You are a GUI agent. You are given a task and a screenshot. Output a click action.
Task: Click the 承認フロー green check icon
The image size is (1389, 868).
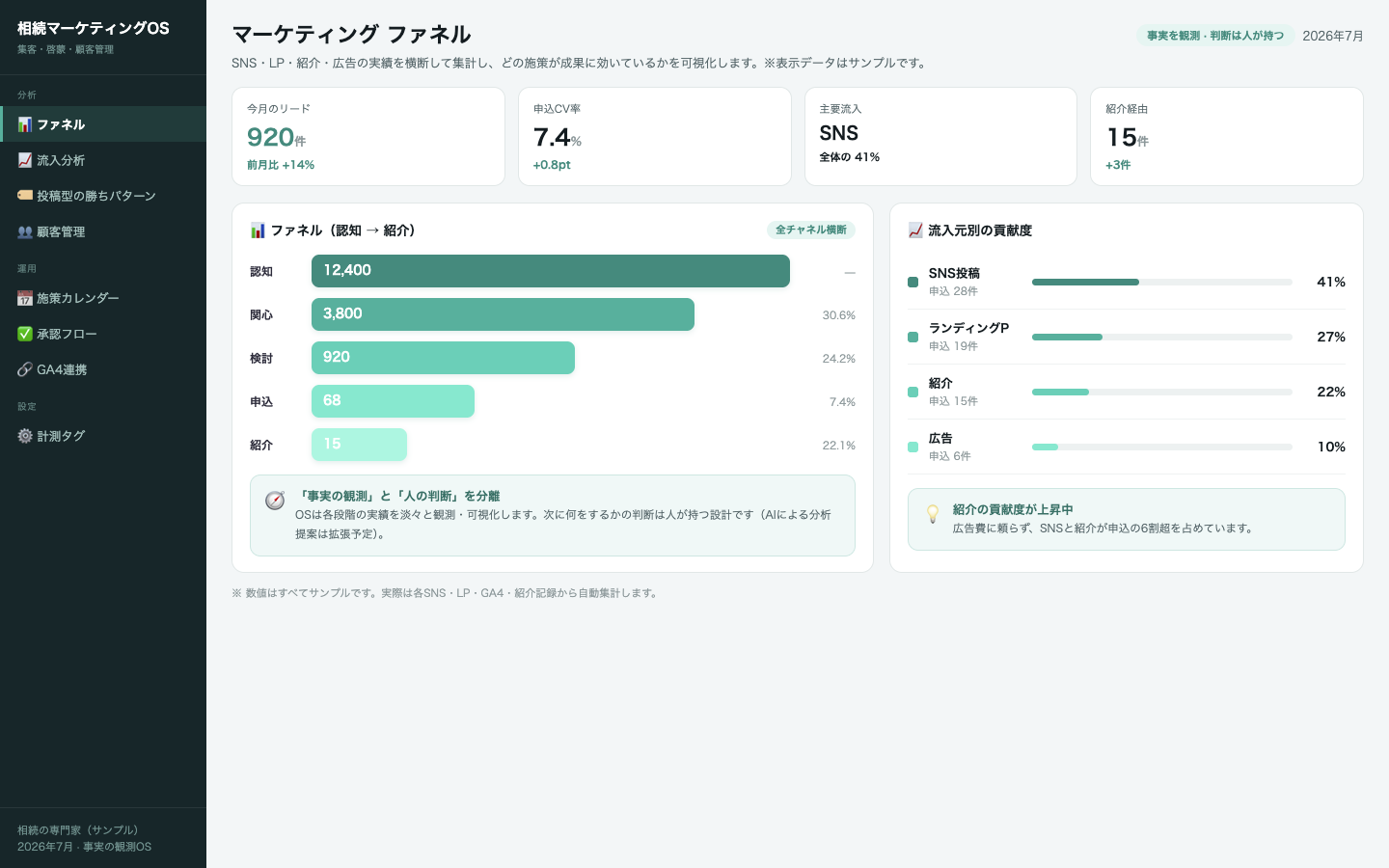click(x=25, y=334)
